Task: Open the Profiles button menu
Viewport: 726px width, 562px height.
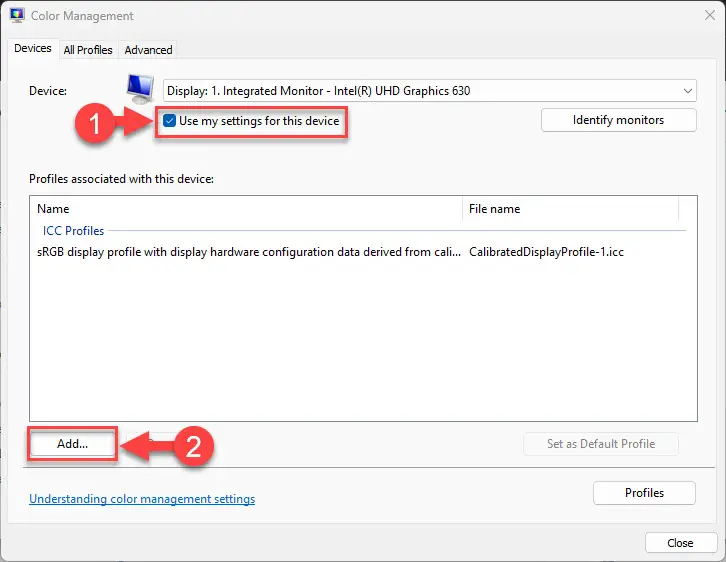Action: tap(644, 493)
